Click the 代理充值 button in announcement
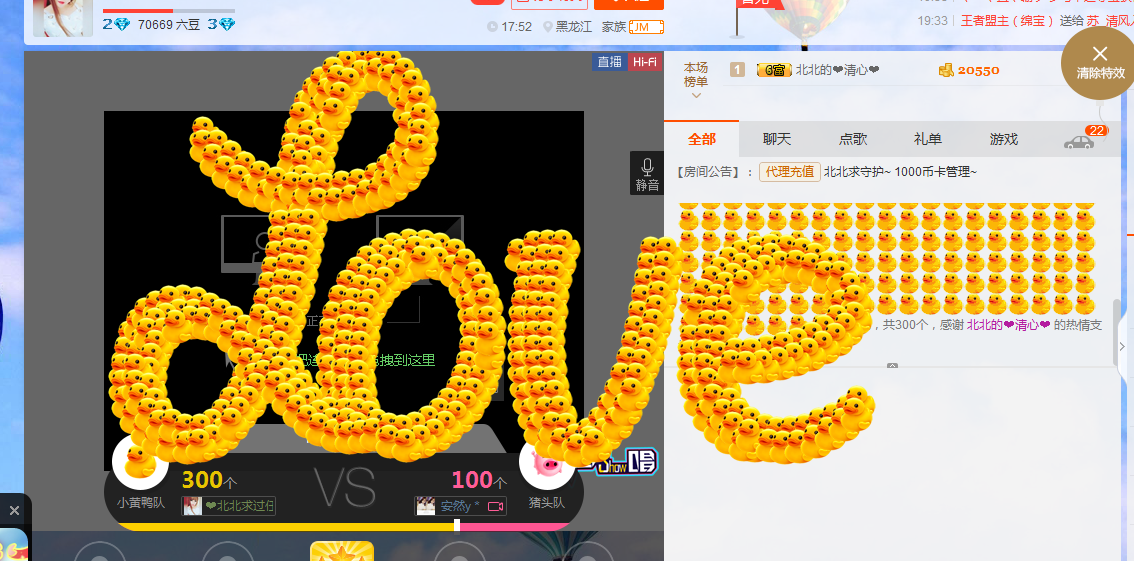 [790, 172]
